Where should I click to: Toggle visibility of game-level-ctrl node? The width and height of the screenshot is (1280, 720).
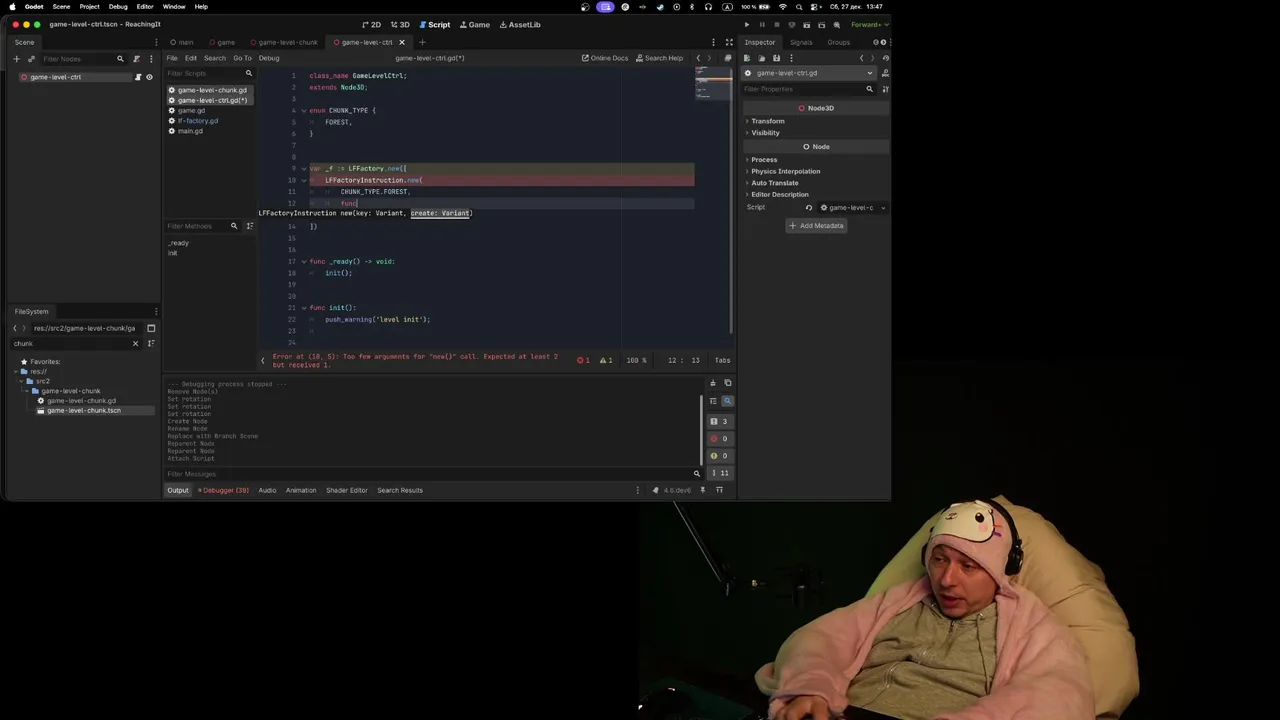149,77
